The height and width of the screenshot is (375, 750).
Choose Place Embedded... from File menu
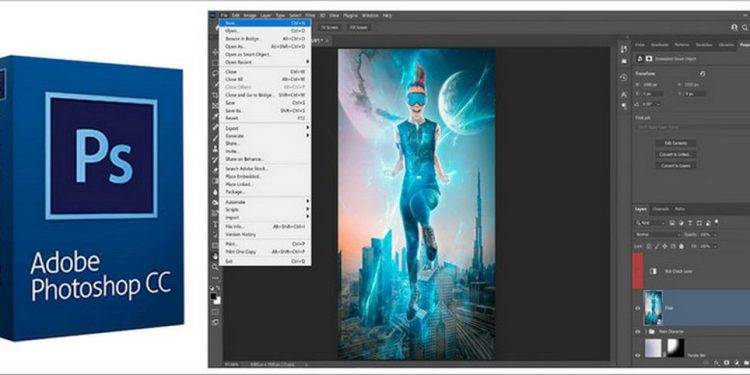click(265, 176)
